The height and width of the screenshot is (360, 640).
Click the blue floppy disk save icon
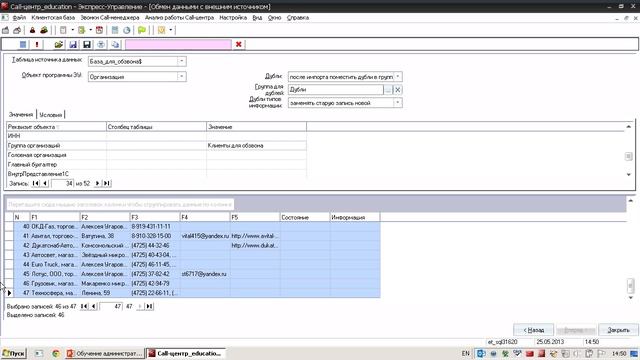pyautogui.click(x=73, y=44)
